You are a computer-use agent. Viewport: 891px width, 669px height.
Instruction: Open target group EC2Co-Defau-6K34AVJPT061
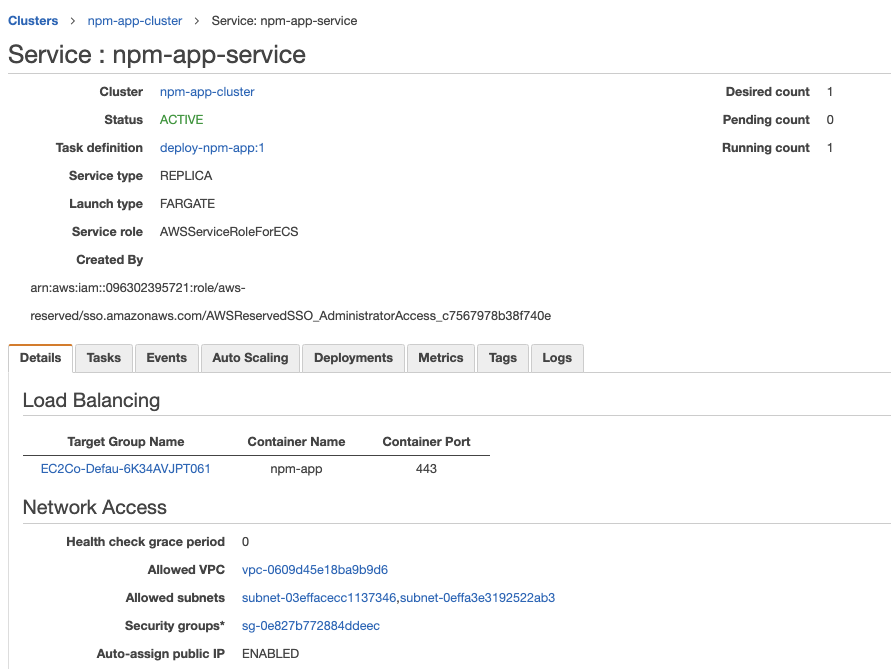(125, 468)
